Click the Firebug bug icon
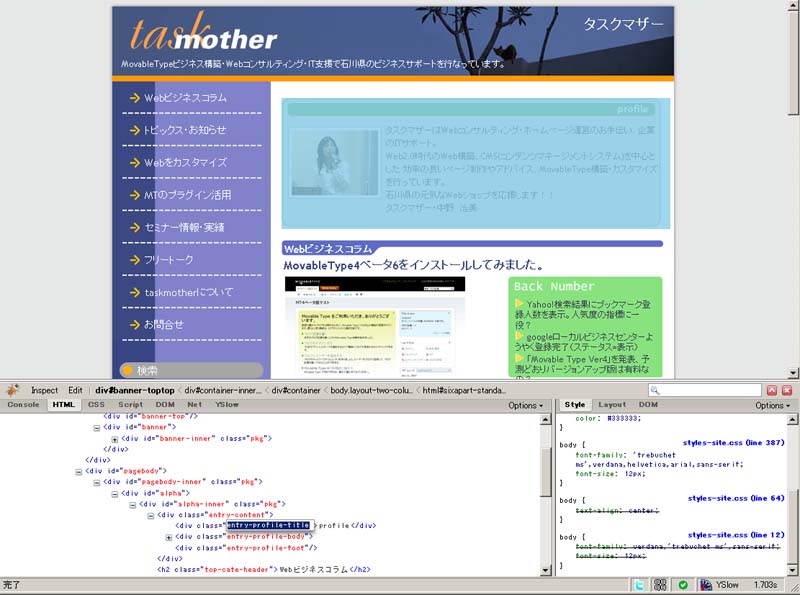 pos(12,390)
